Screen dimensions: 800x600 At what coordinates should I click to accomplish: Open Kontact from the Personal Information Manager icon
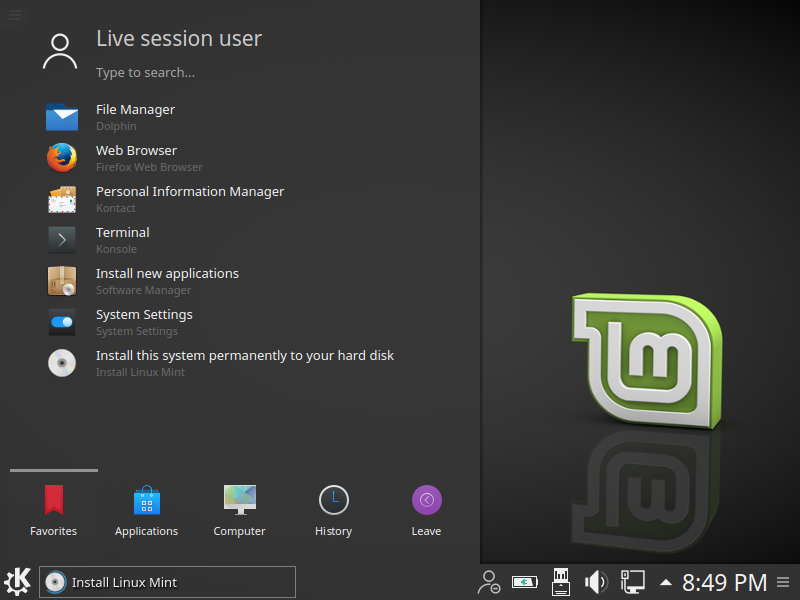pyautogui.click(x=62, y=199)
